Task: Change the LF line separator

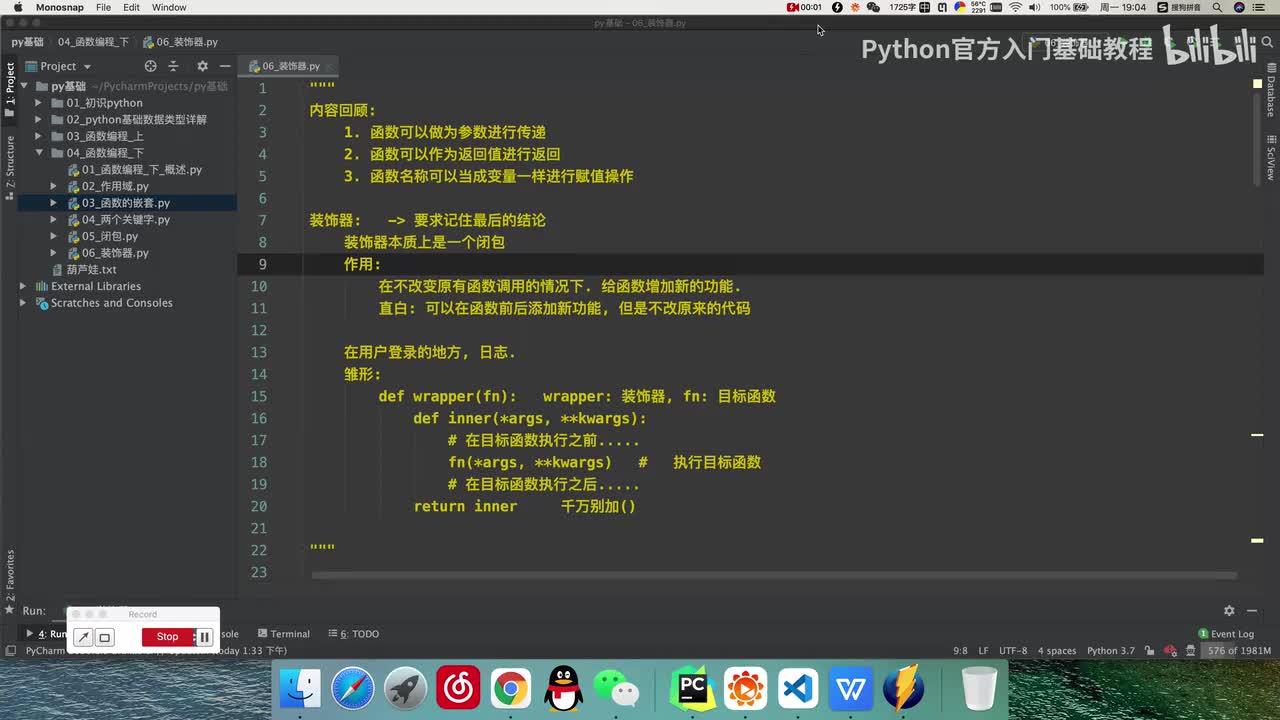Action: 983,651
